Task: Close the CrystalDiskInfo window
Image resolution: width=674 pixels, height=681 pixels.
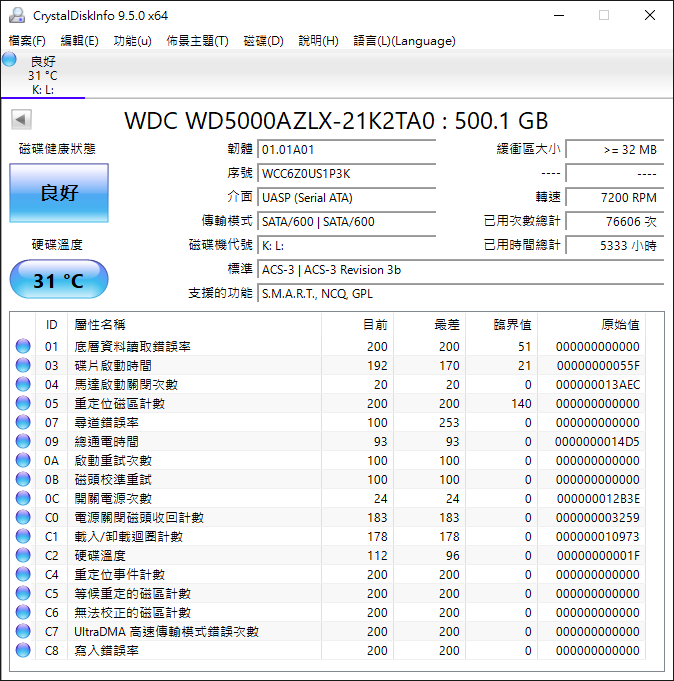Action: (650, 15)
